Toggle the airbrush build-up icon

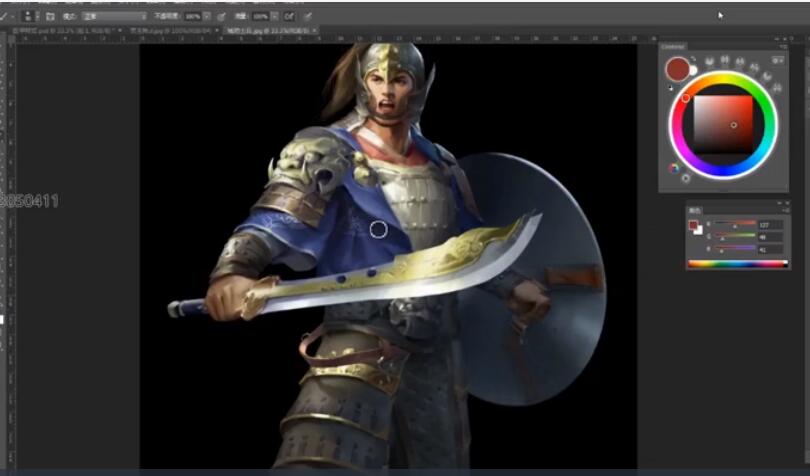pyautogui.click(x=289, y=17)
